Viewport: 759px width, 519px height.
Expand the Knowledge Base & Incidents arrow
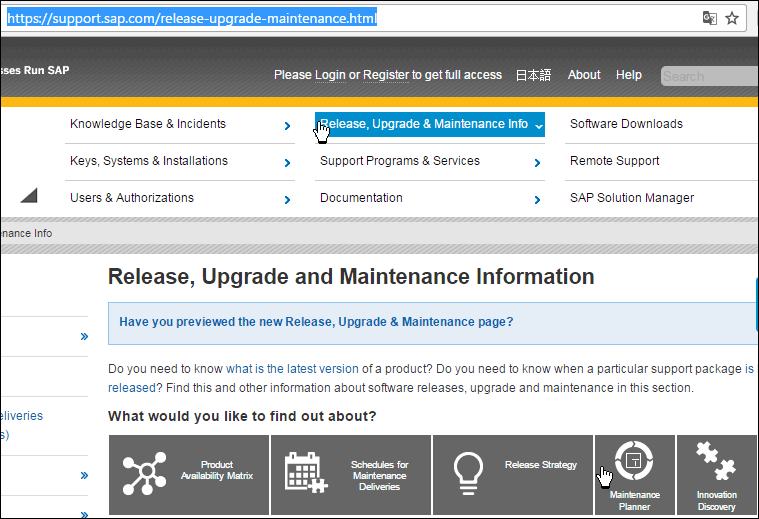point(287,126)
